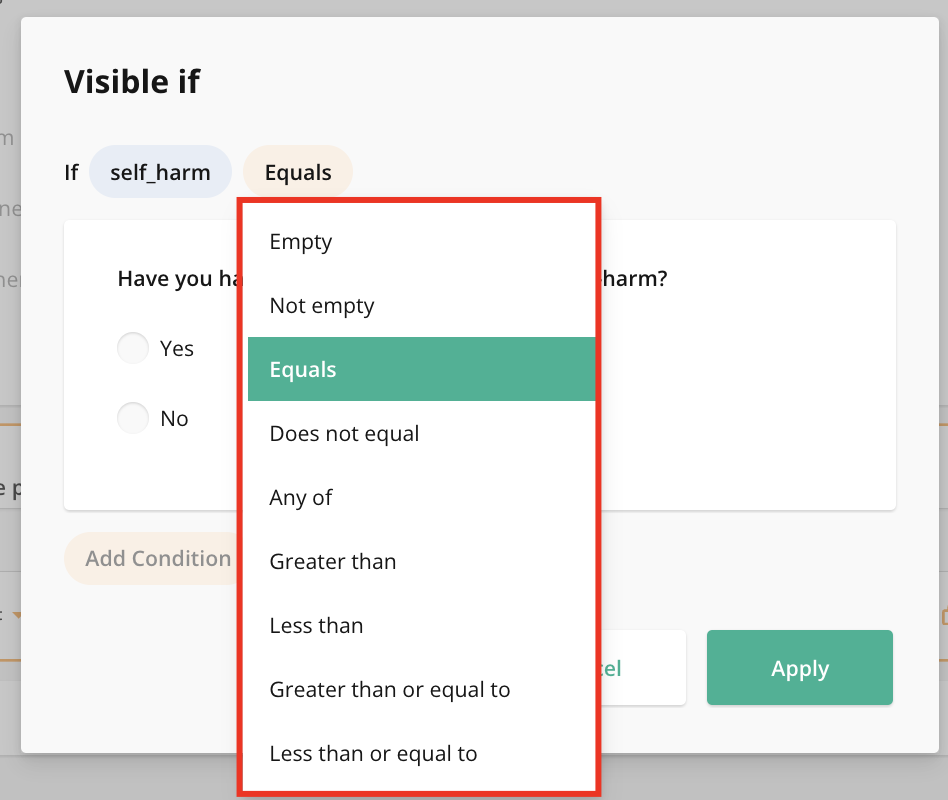This screenshot has width=948, height=800.
Task: Click the Visible if dialog heading
Action: pyautogui.click(x=132, y=82)
